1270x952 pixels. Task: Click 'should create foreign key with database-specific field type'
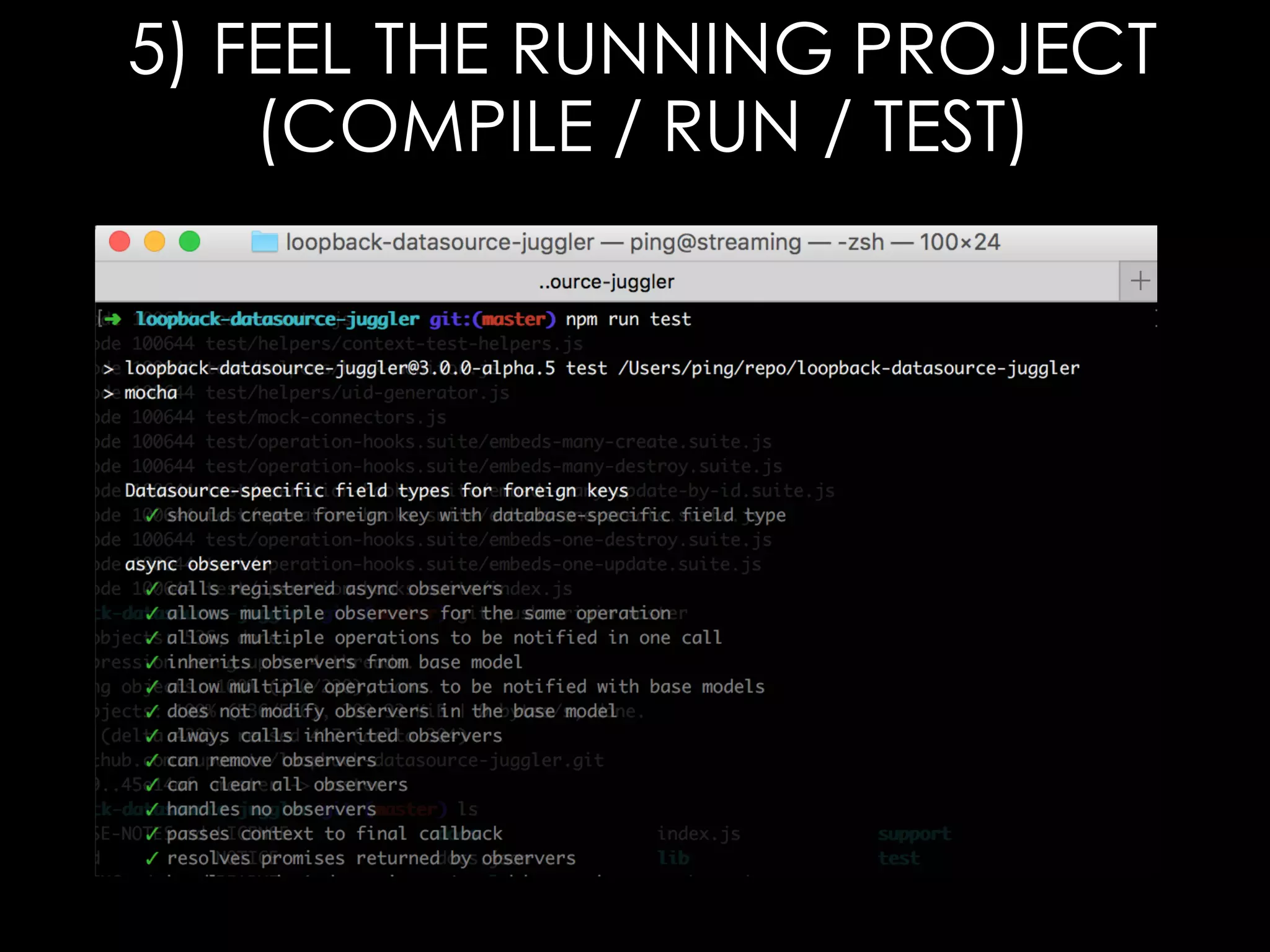coord(476,515)
